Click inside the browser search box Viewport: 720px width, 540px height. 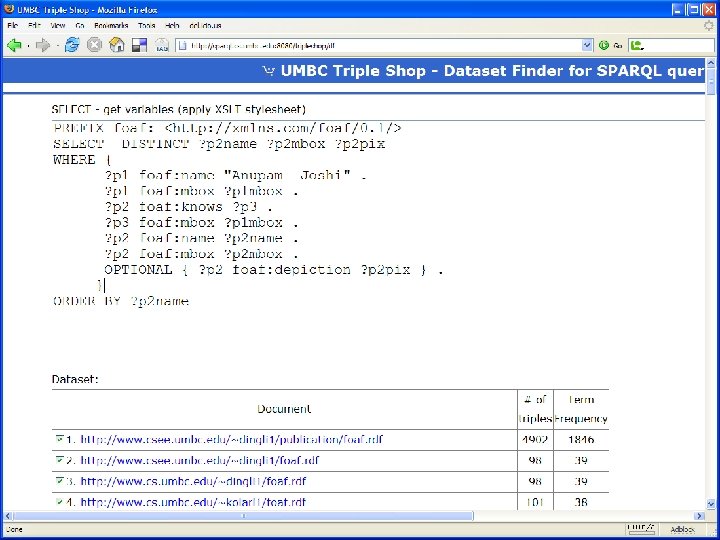[679, 45]
